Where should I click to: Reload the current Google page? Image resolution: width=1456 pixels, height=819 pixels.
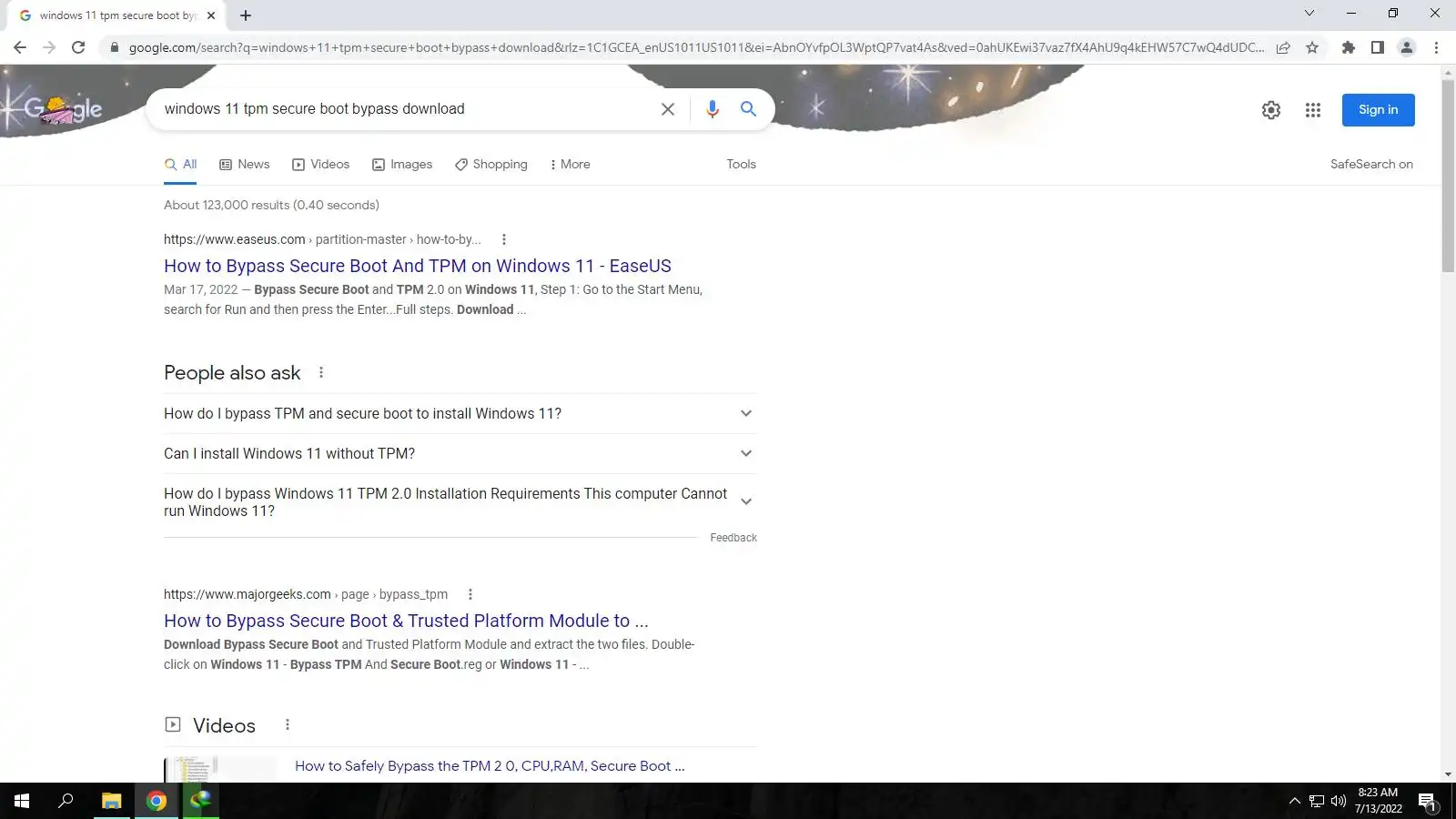[78, 47]
